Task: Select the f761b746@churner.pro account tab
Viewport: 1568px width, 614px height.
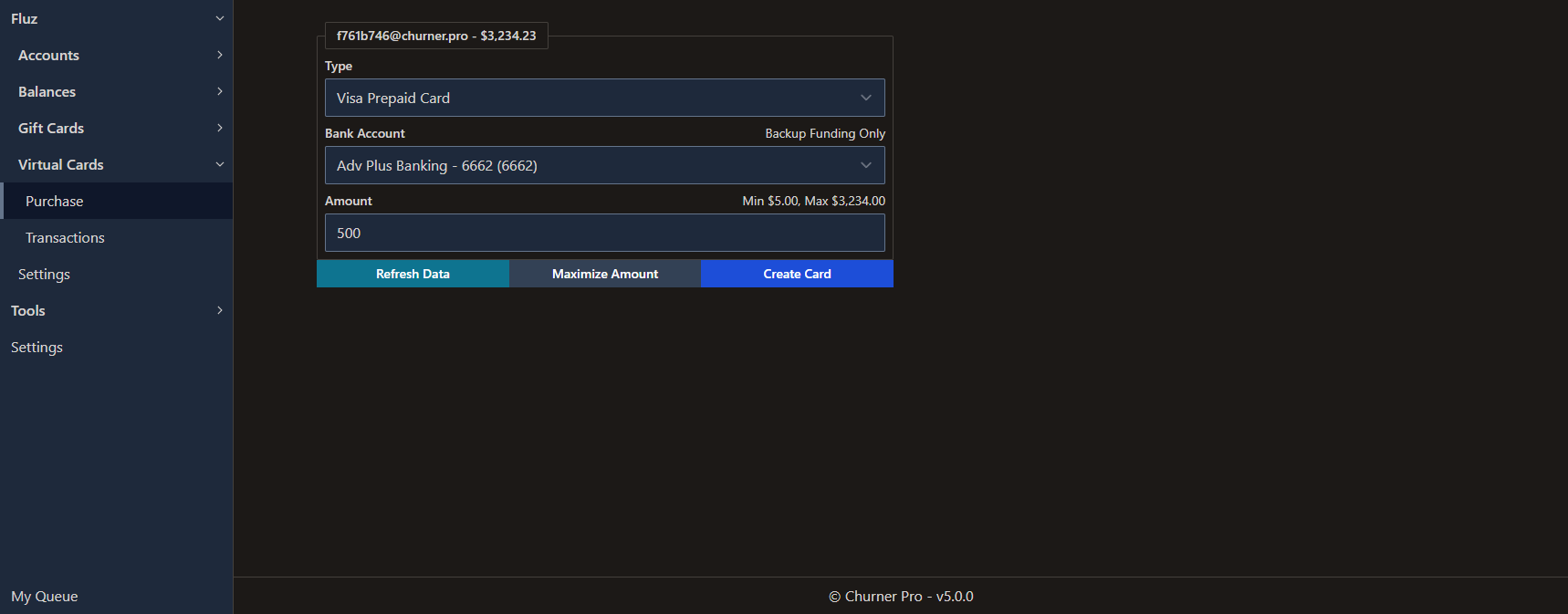Action: tap(436, 36)
